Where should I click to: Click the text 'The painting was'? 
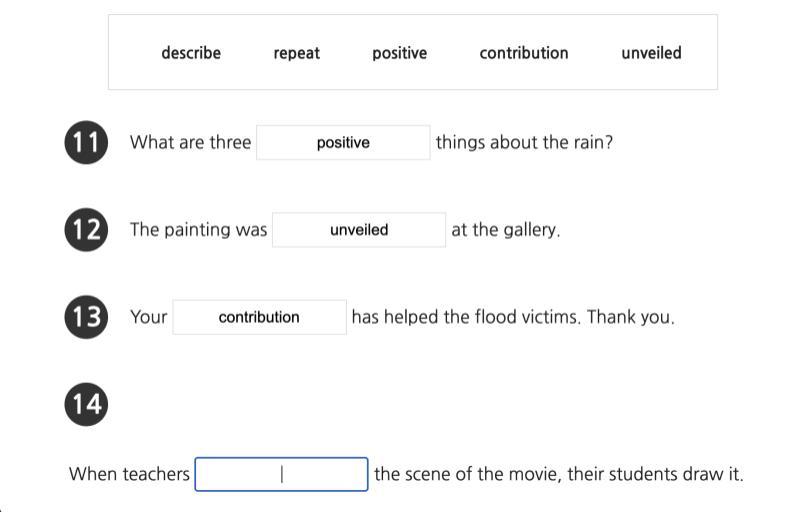pyautogui.click(x=198, y=230)
